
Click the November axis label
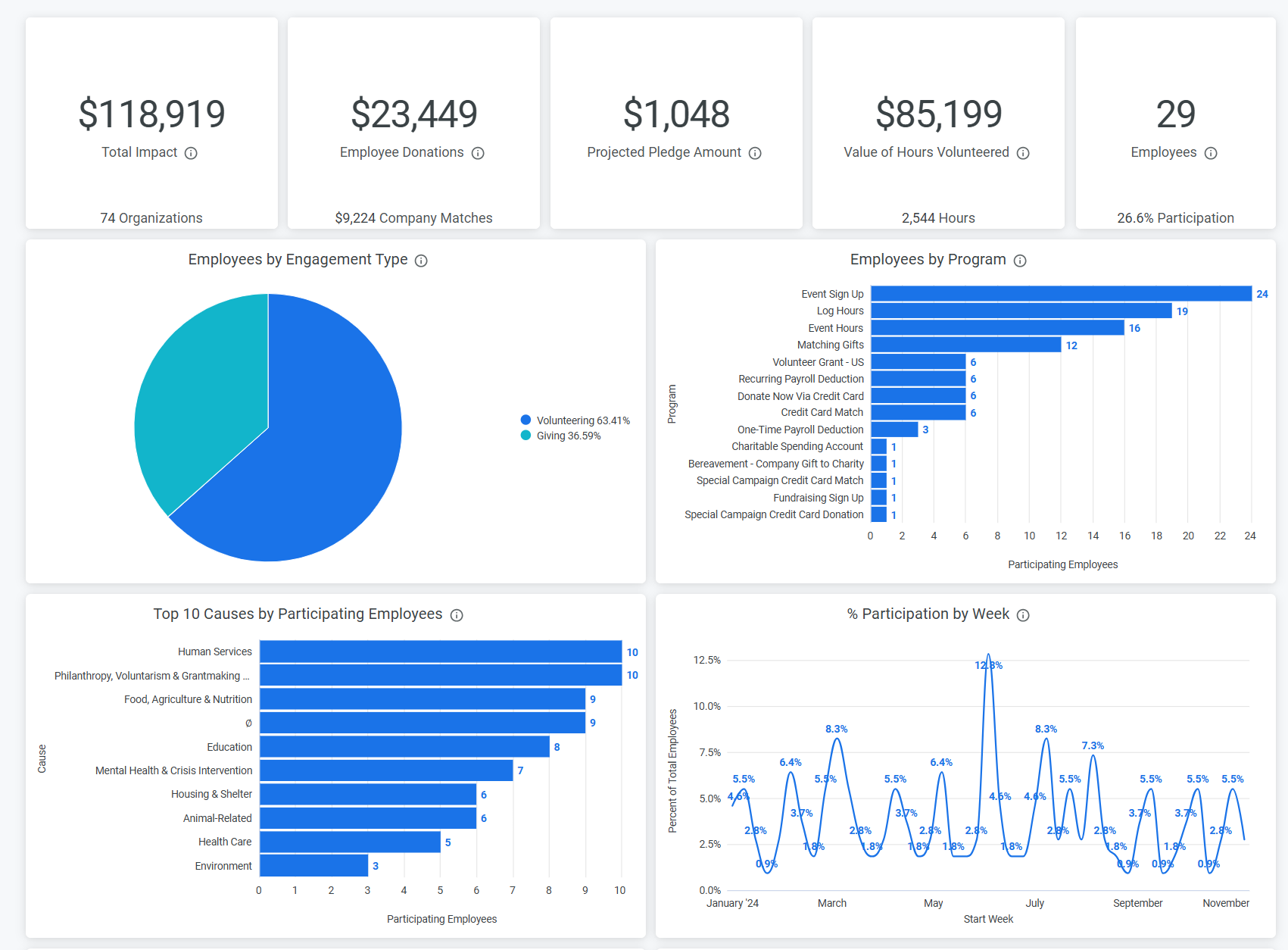[1226, 903]
